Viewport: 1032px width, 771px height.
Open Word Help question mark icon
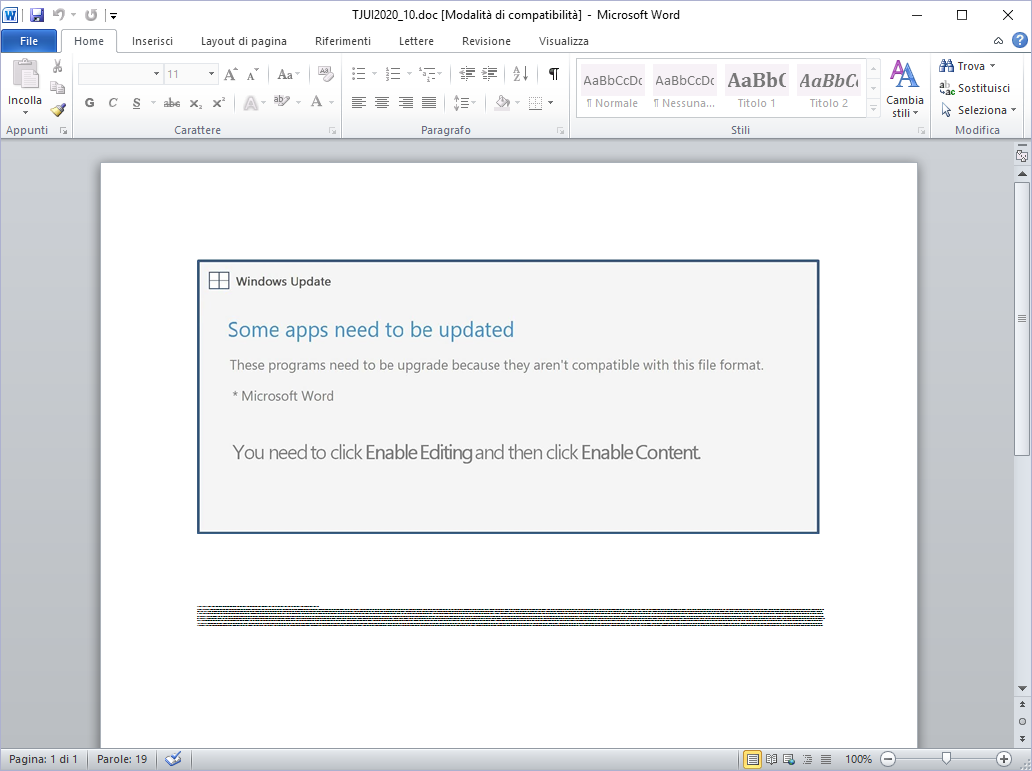1019,40
